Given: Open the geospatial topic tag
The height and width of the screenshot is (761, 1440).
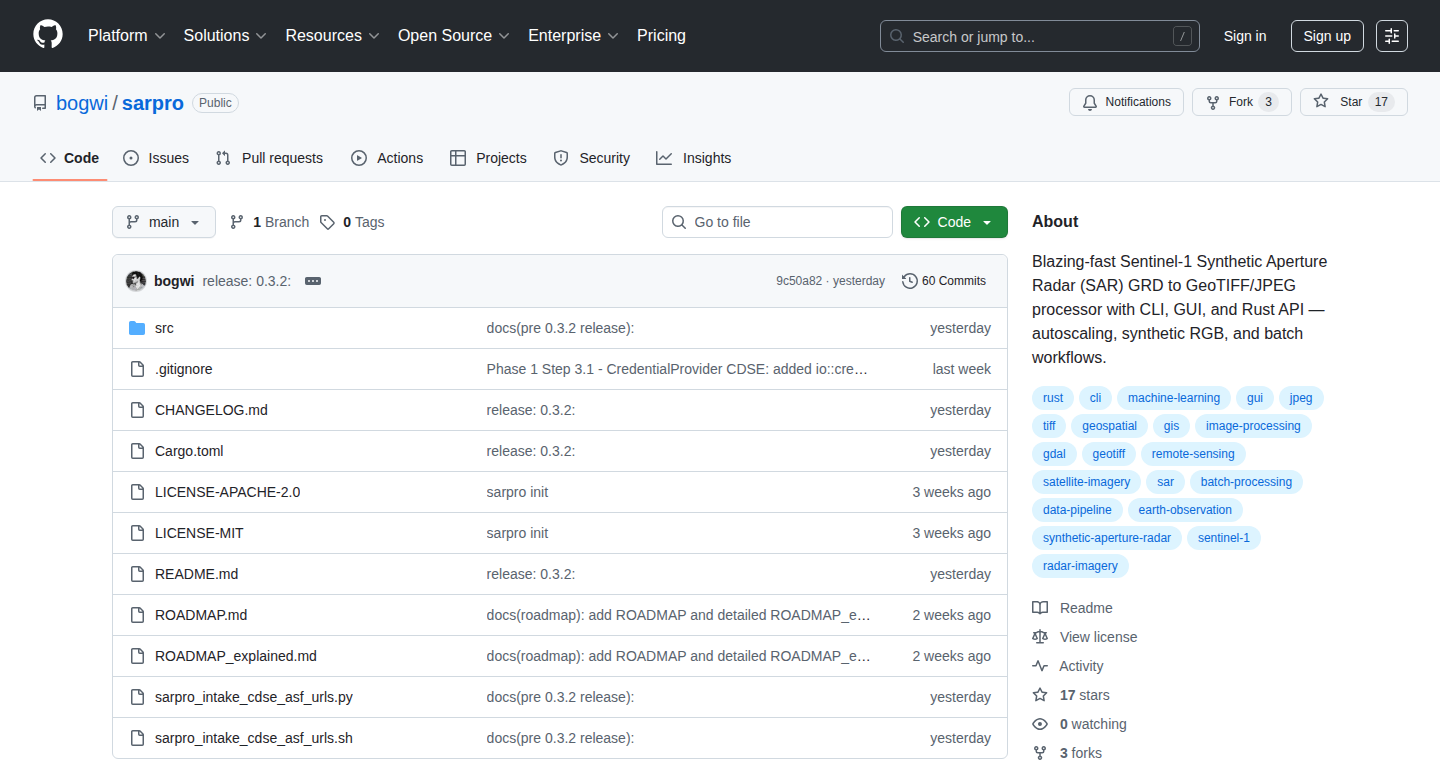Looking at the screenshot, I should click(1109, 426).
